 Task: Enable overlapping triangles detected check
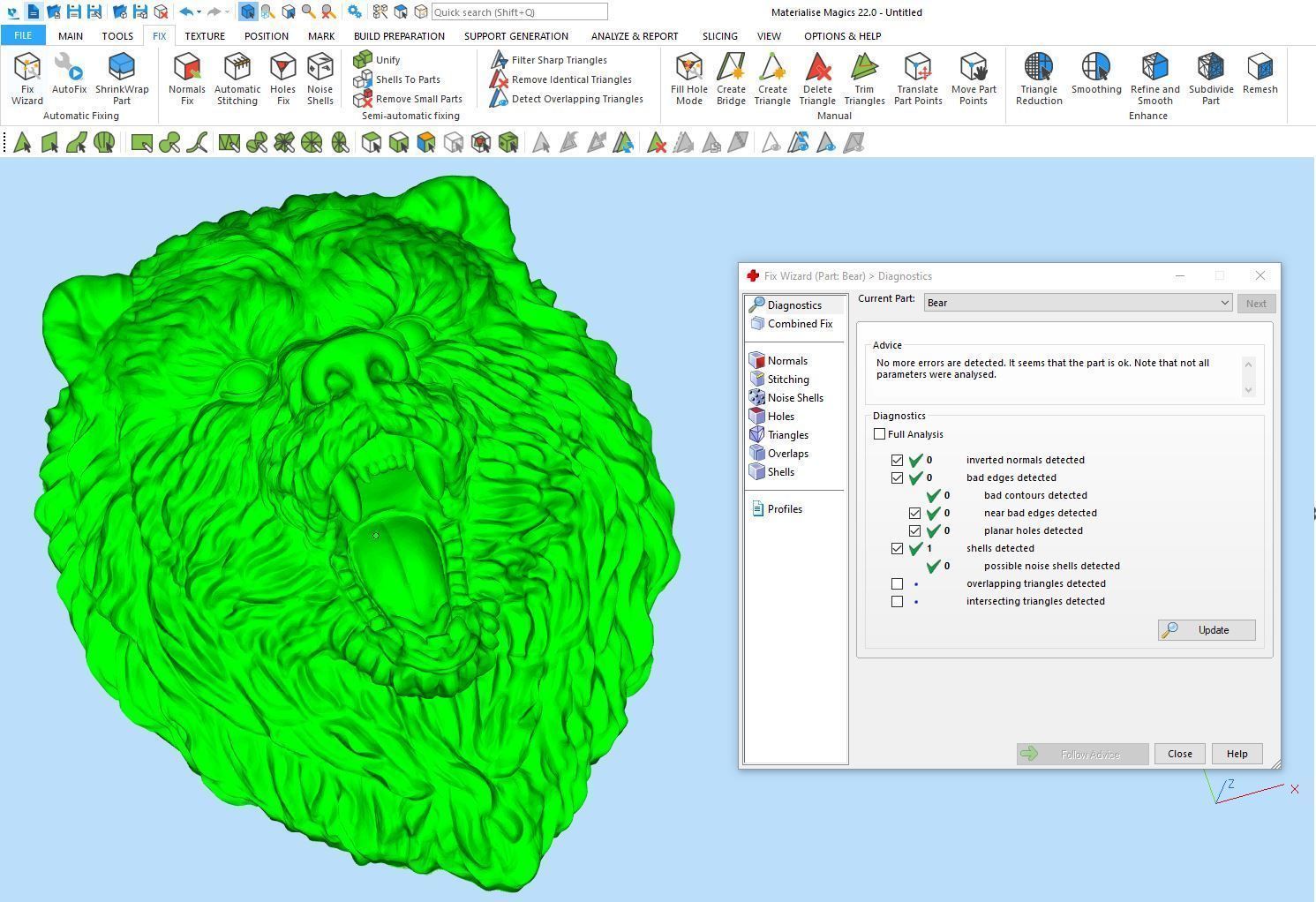898,583
